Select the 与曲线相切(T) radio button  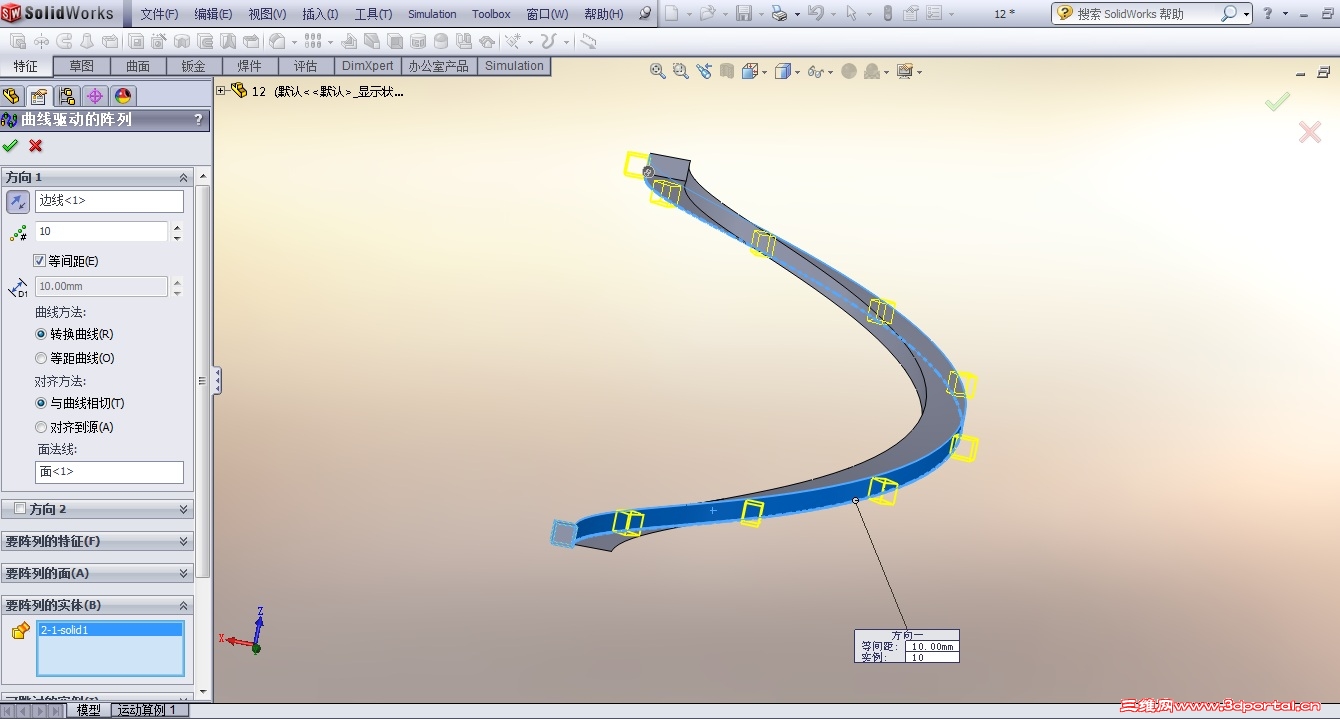[x=41, y=403]
